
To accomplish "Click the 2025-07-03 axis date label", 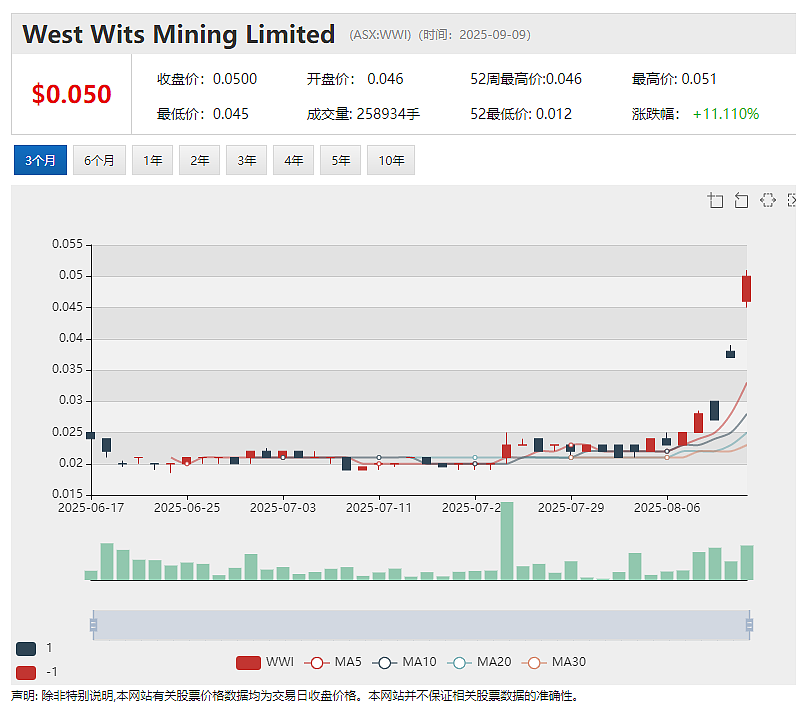I will 283,508.
